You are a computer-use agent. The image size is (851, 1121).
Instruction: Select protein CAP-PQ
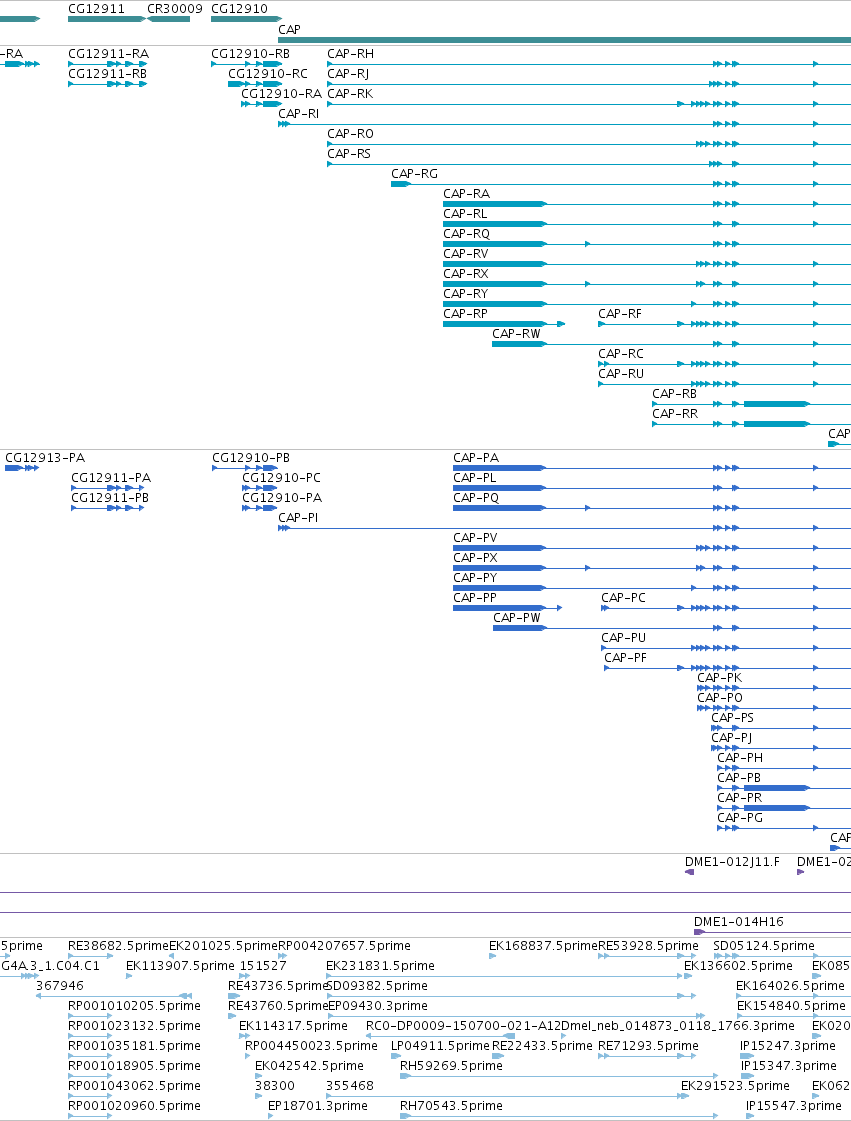click(652, 508)
